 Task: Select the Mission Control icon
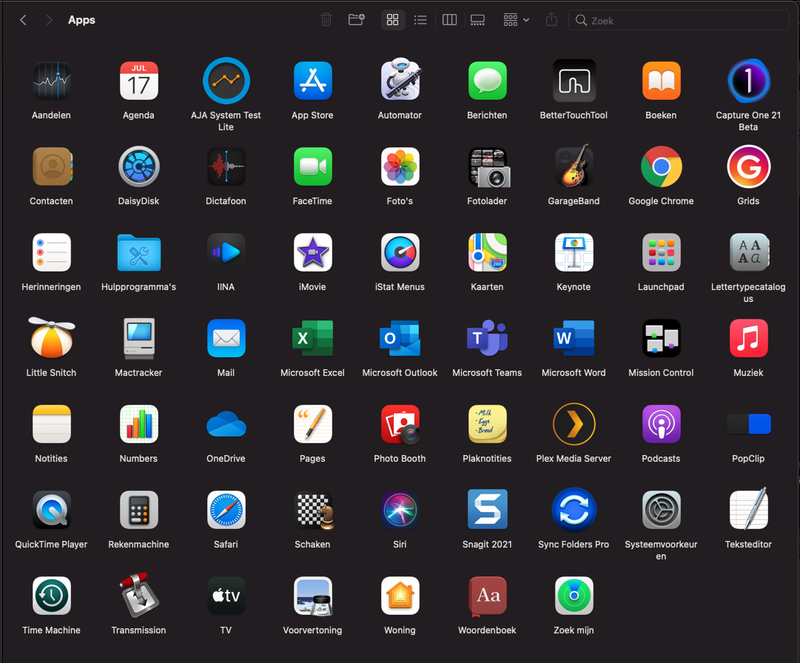click(661, 338)
